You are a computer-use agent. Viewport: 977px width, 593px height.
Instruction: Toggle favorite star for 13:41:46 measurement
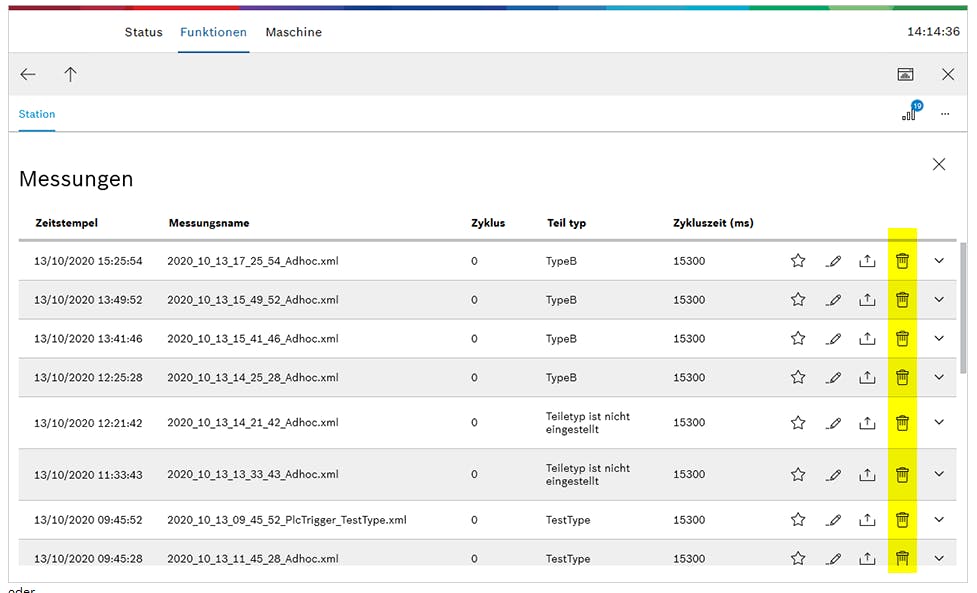(x=798, y=338)
